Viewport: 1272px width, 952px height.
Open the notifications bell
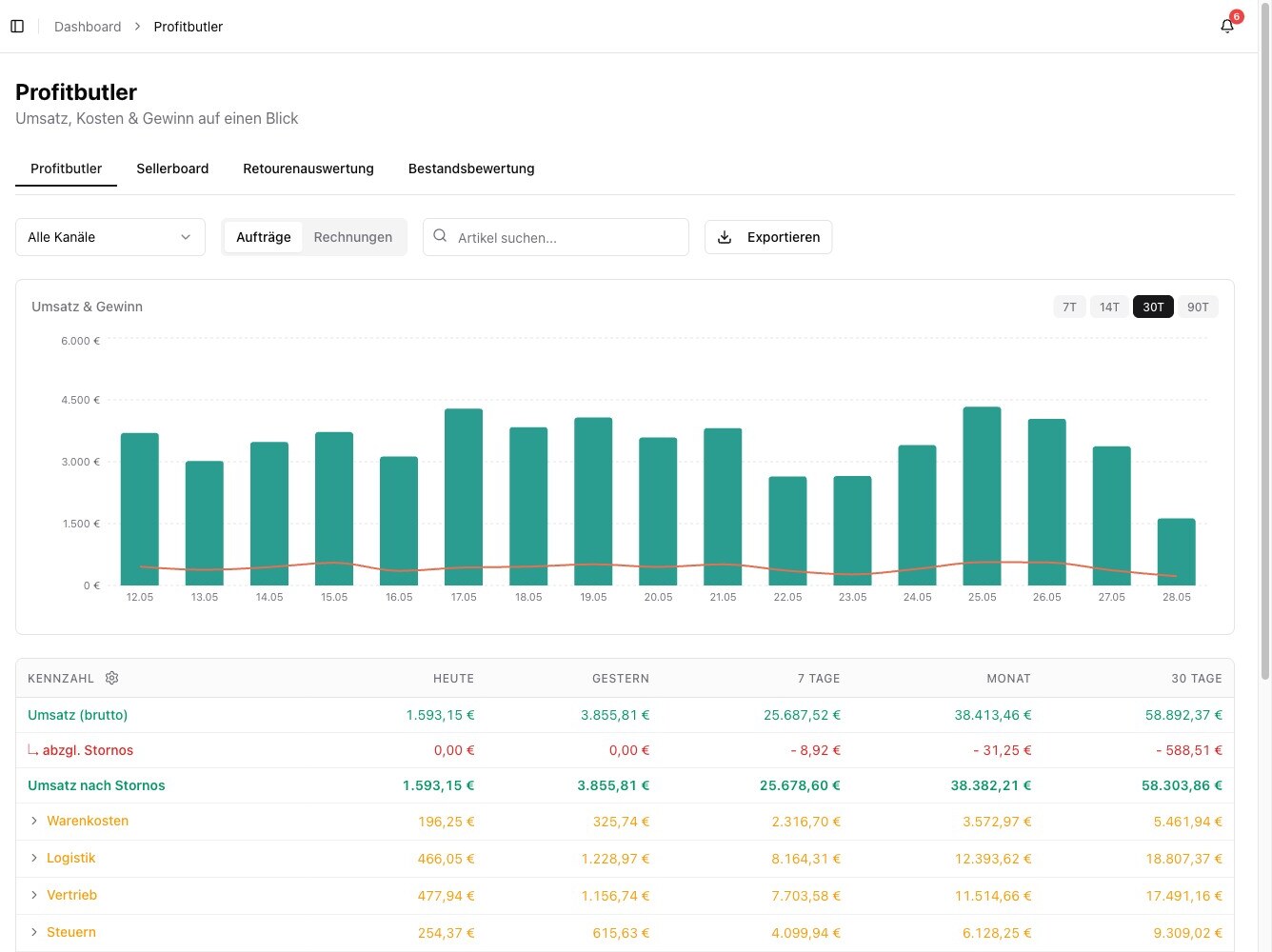pyautogui.click(x=1227, y=26)
